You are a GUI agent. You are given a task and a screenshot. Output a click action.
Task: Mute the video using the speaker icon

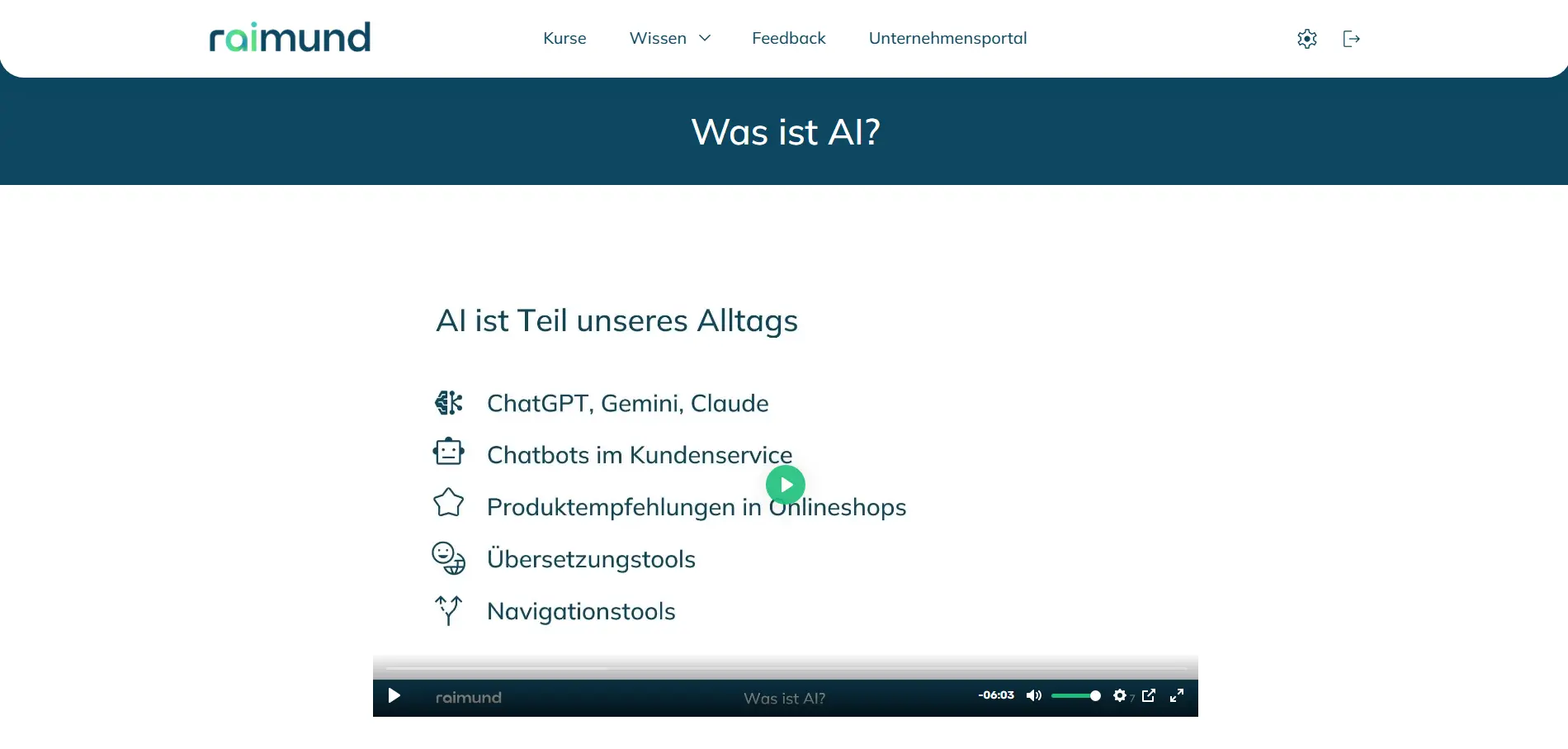tap(1033, 696)
